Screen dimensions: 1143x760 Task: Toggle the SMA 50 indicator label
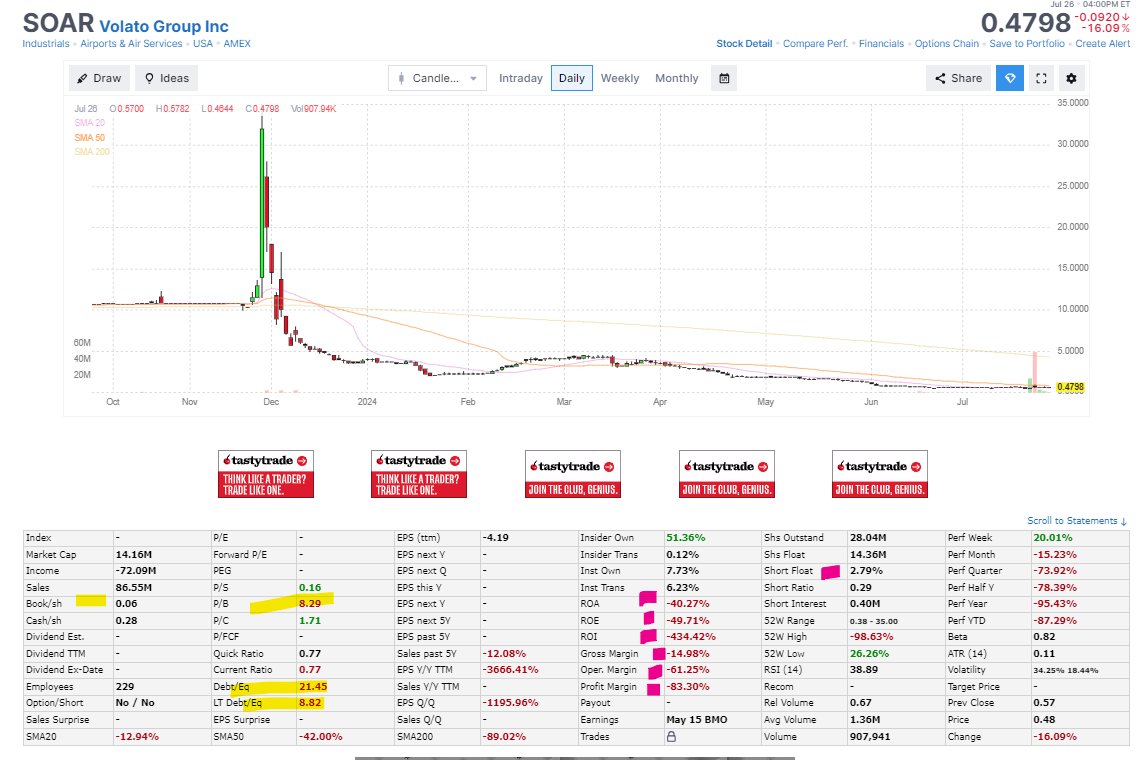(90, 137)
